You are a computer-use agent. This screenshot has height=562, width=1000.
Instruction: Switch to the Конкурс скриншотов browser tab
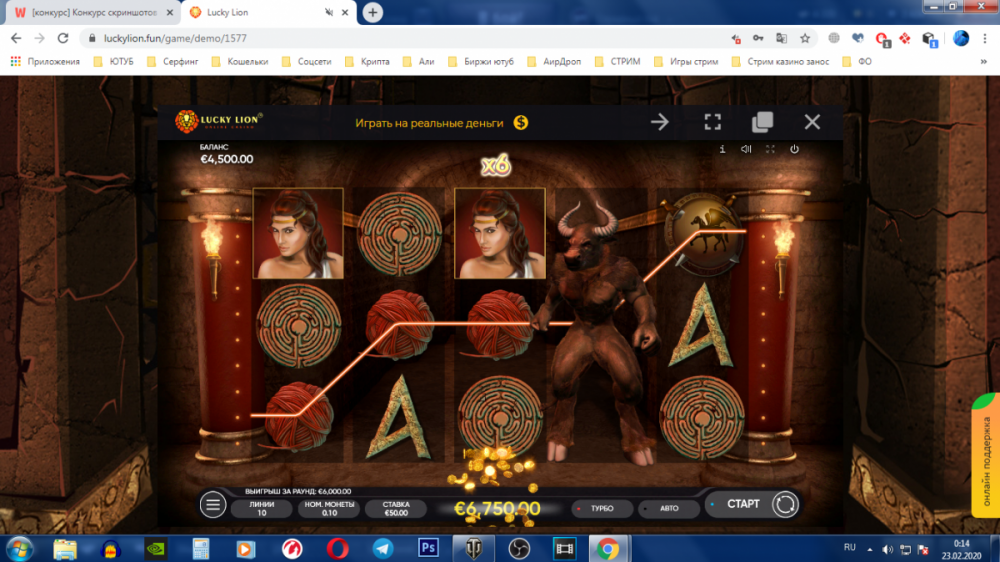[90, 12]
